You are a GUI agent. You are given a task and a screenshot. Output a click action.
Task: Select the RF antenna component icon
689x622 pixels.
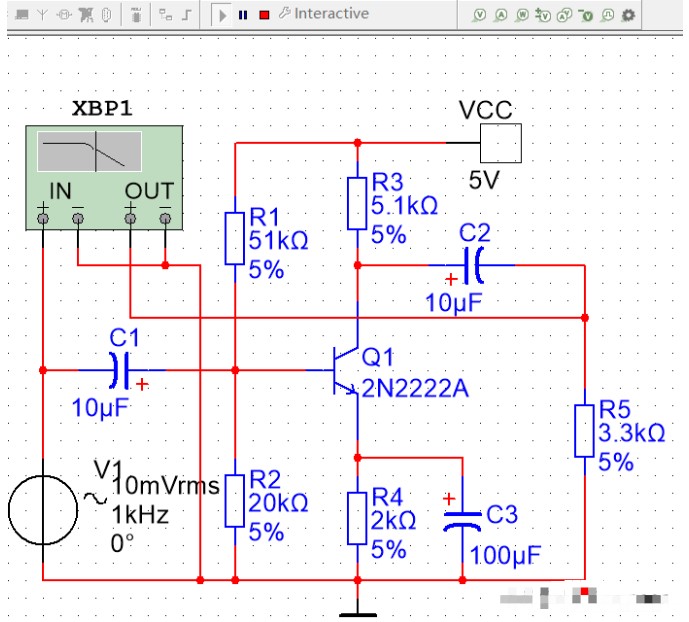42,15
